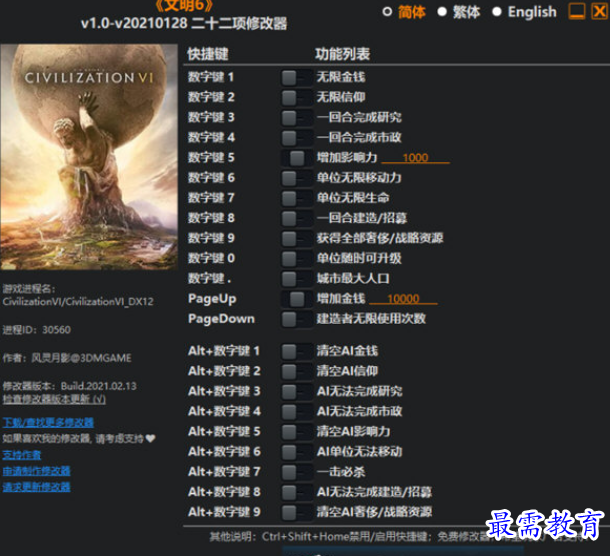Open 下载/查找更多修改器 link
The height and width of the screenshot is (556, 610).
(x=48, y=422)
